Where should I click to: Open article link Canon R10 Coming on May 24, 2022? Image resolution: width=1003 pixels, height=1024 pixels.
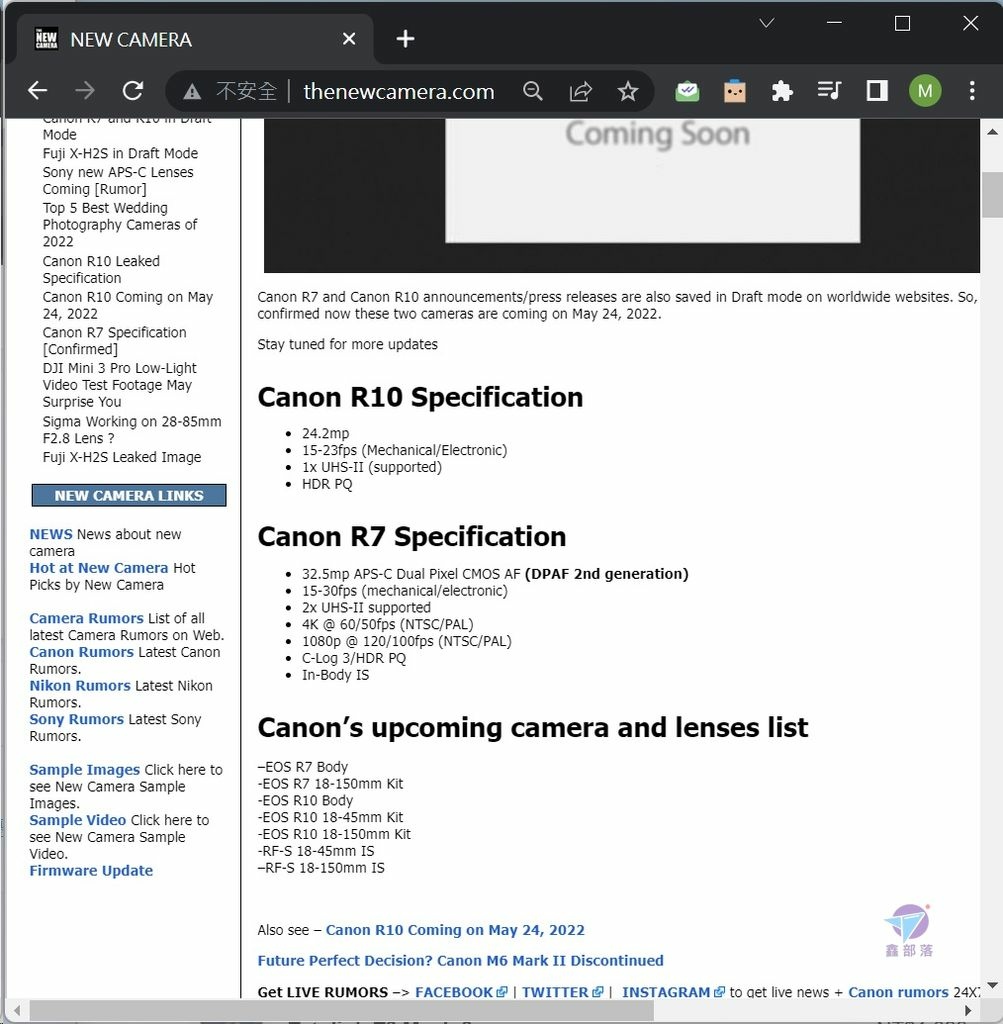pyautogui.click(x=455, y=930)
